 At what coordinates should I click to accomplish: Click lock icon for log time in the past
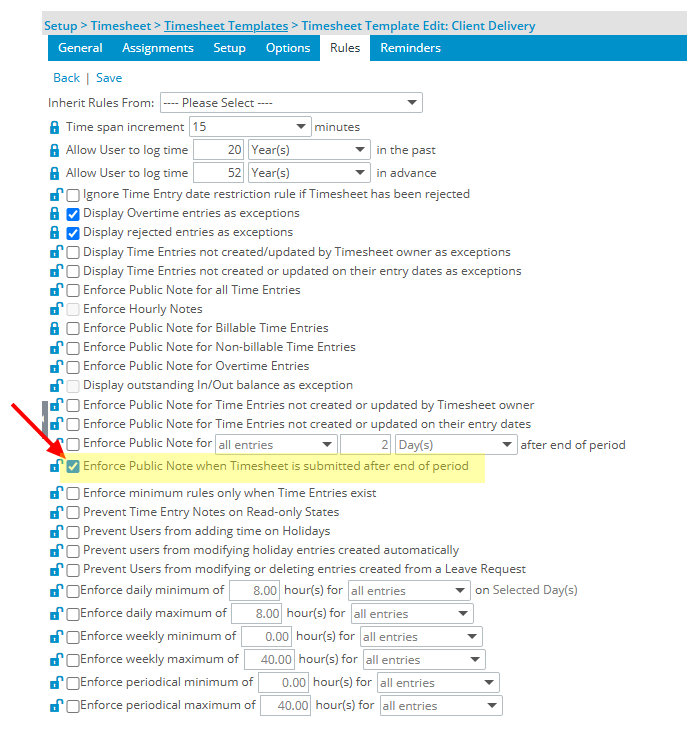[x=55, y=151]
